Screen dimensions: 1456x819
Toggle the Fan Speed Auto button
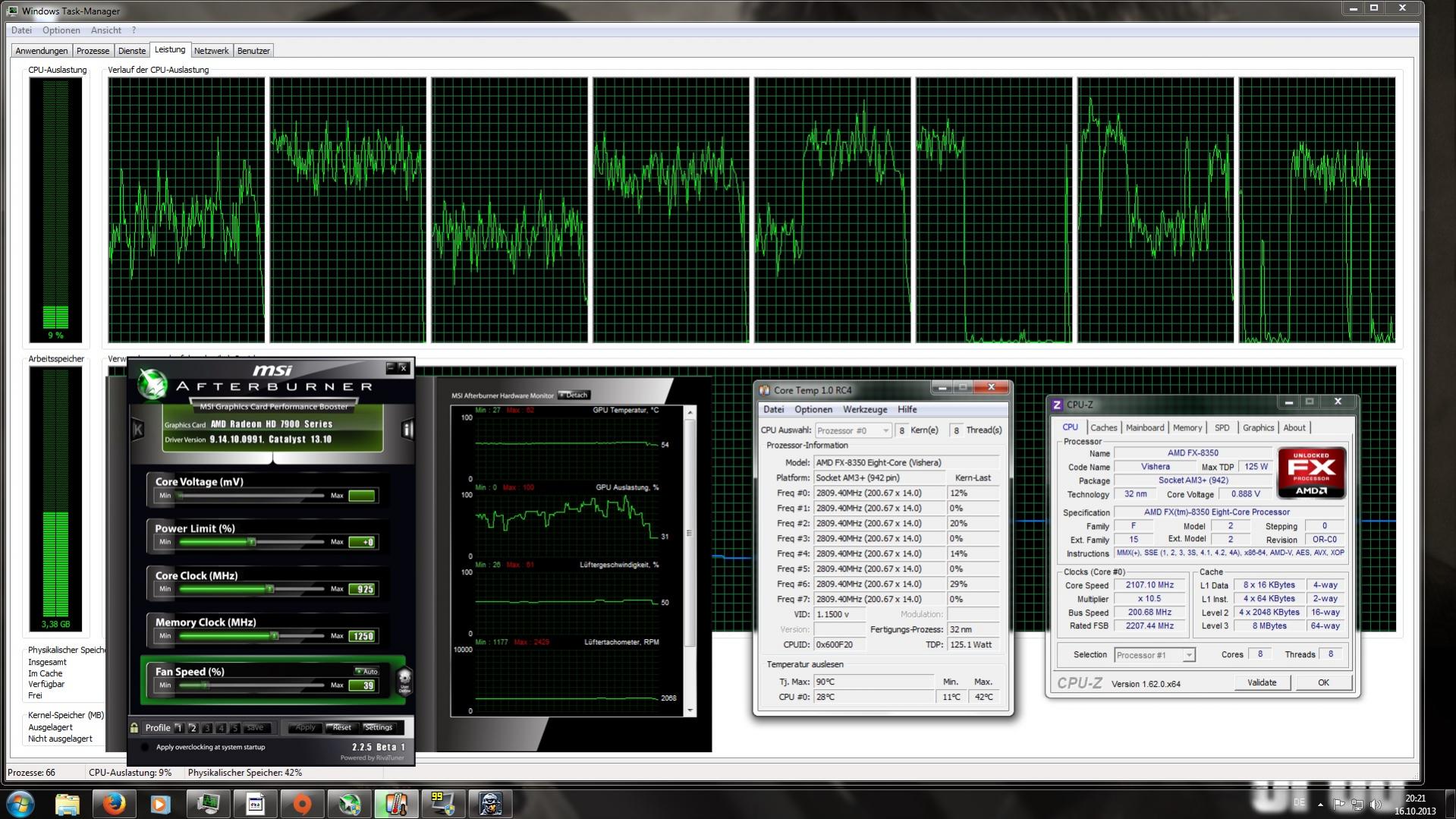[367, 671]
